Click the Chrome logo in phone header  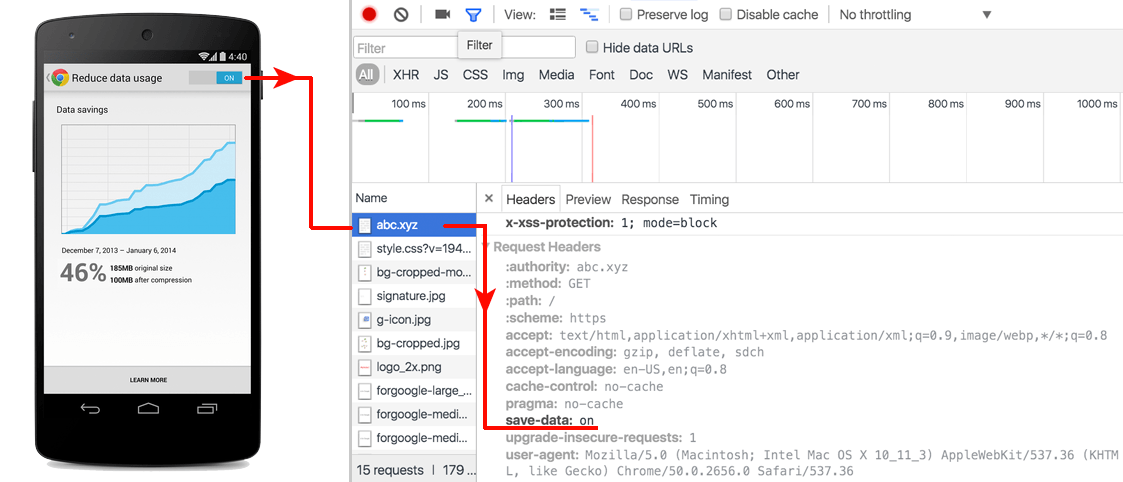[60, 78]
